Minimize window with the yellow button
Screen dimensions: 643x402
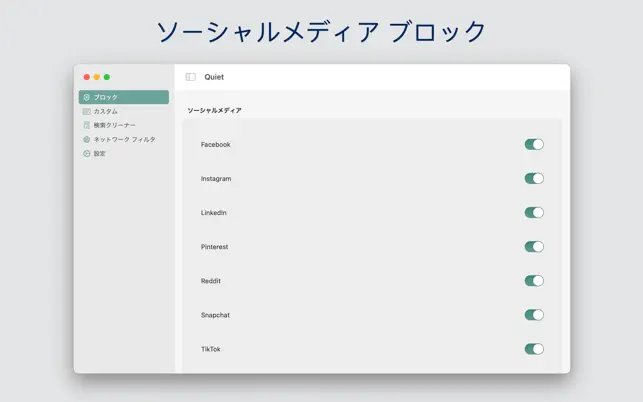97,77
